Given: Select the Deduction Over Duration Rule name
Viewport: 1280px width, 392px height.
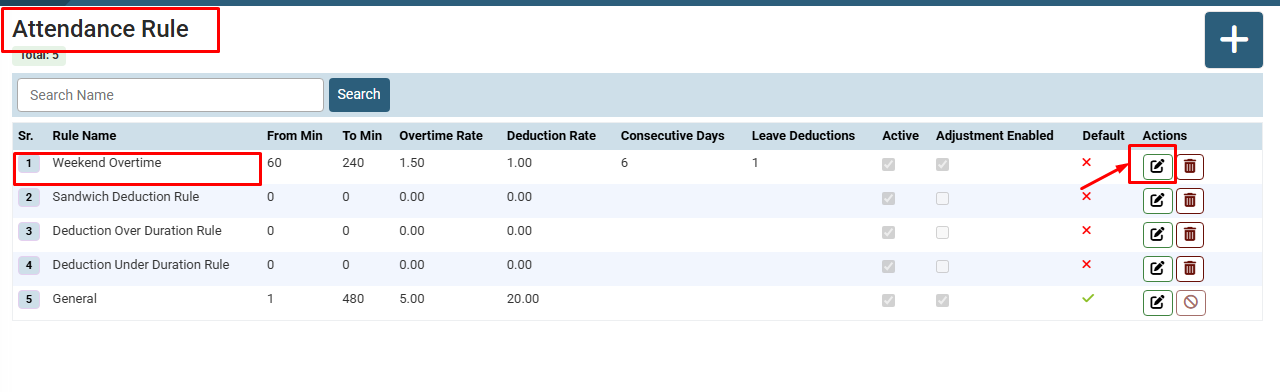Looking at the screenshot, I should (x=137, y=230).
